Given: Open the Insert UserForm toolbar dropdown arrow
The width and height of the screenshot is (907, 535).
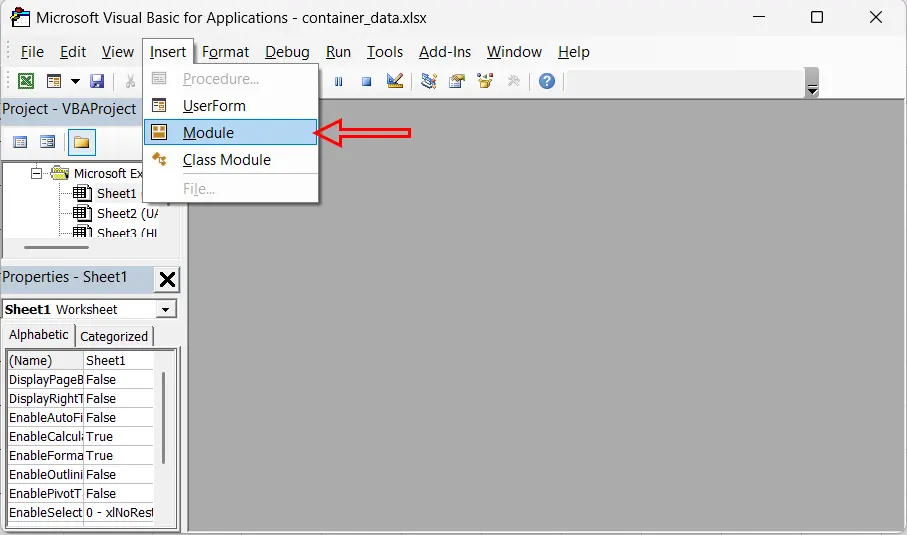Looking at the screenshot, I should (75, 81).
